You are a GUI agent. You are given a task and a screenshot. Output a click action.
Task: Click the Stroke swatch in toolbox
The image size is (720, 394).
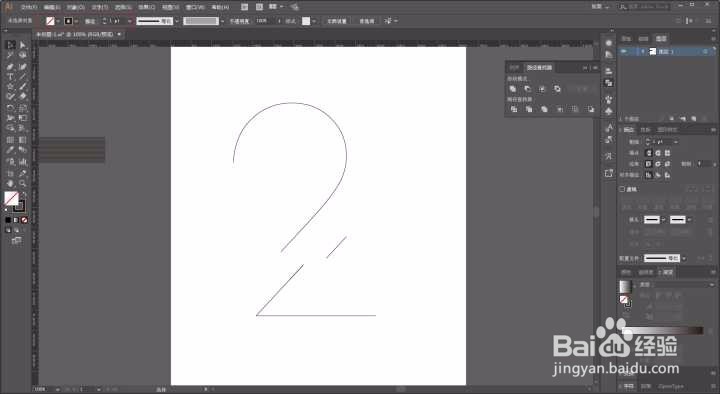tap(19, 206)
